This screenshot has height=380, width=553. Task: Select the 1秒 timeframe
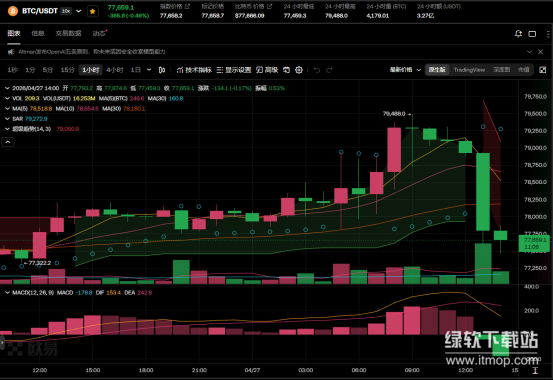point(12,70)
